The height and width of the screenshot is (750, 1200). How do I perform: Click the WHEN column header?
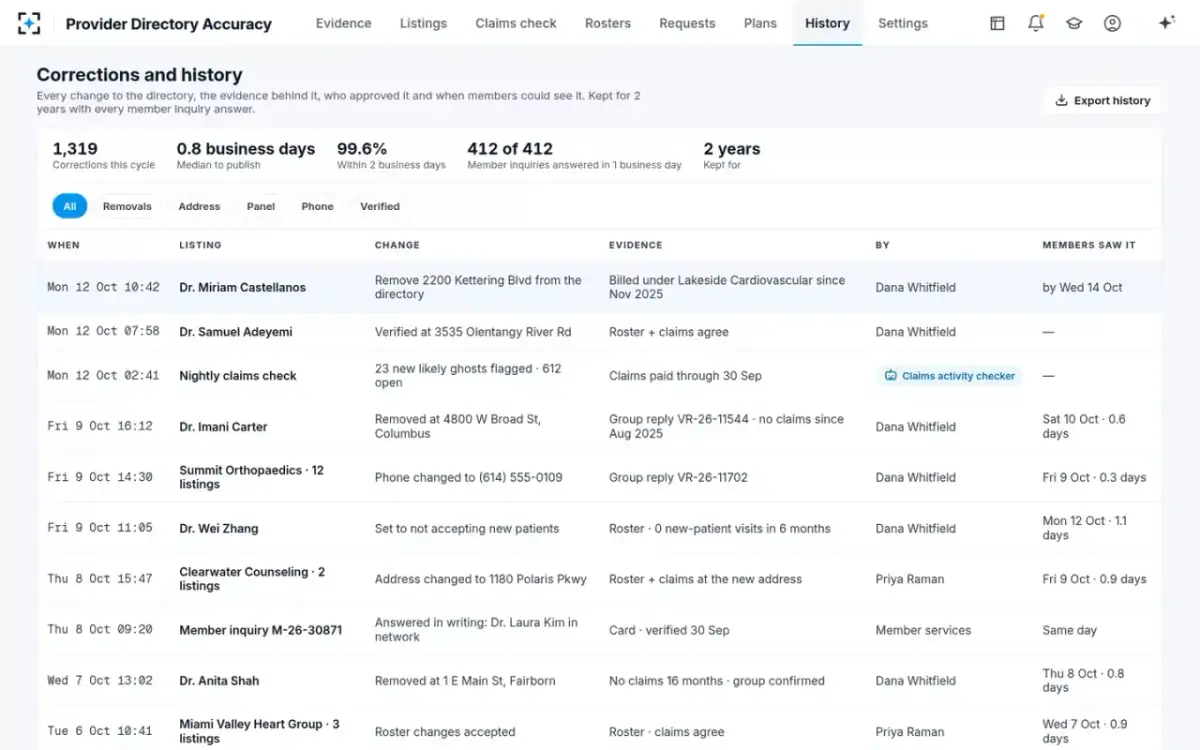63,245
